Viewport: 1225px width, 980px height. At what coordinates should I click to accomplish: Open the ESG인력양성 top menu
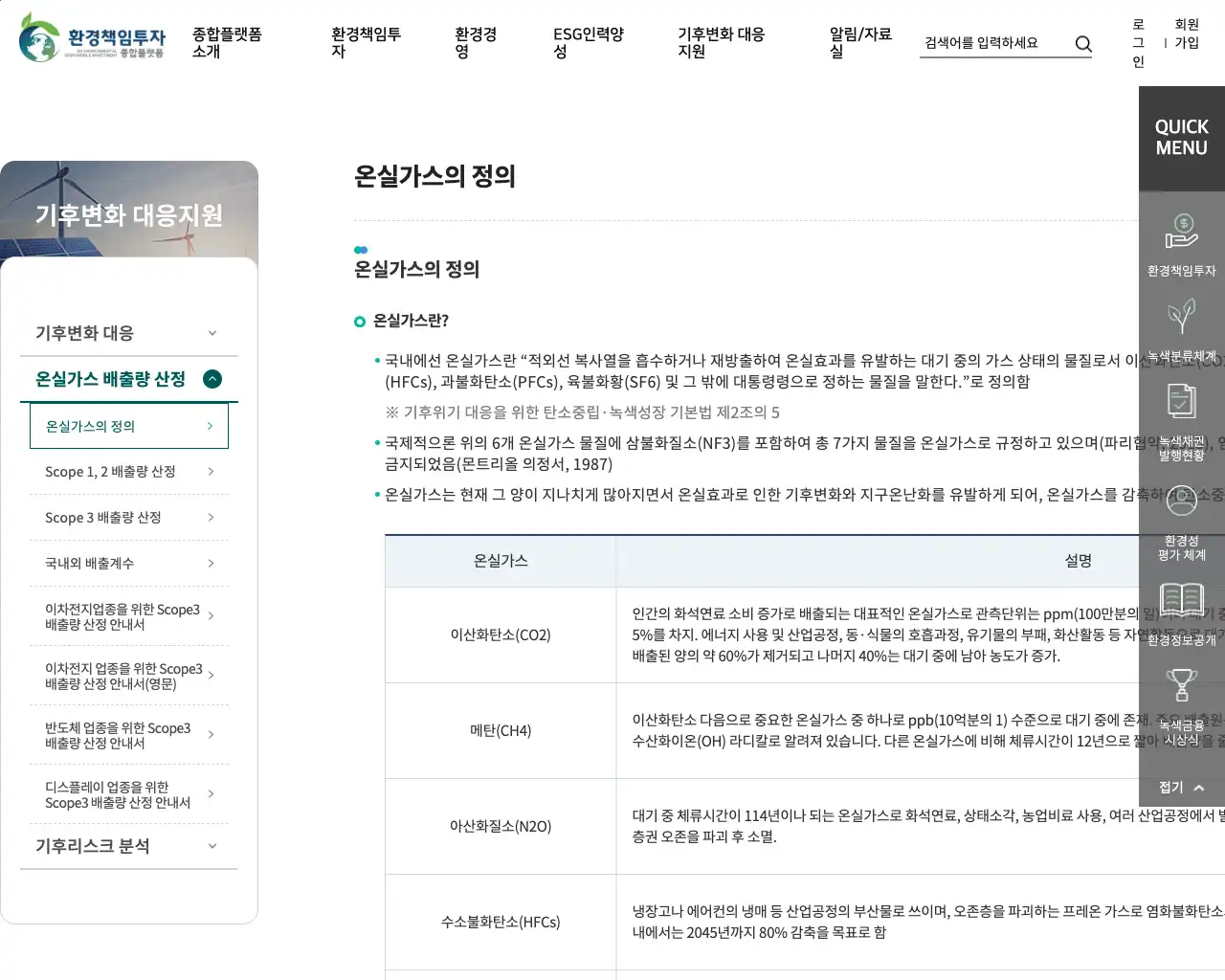588,43
